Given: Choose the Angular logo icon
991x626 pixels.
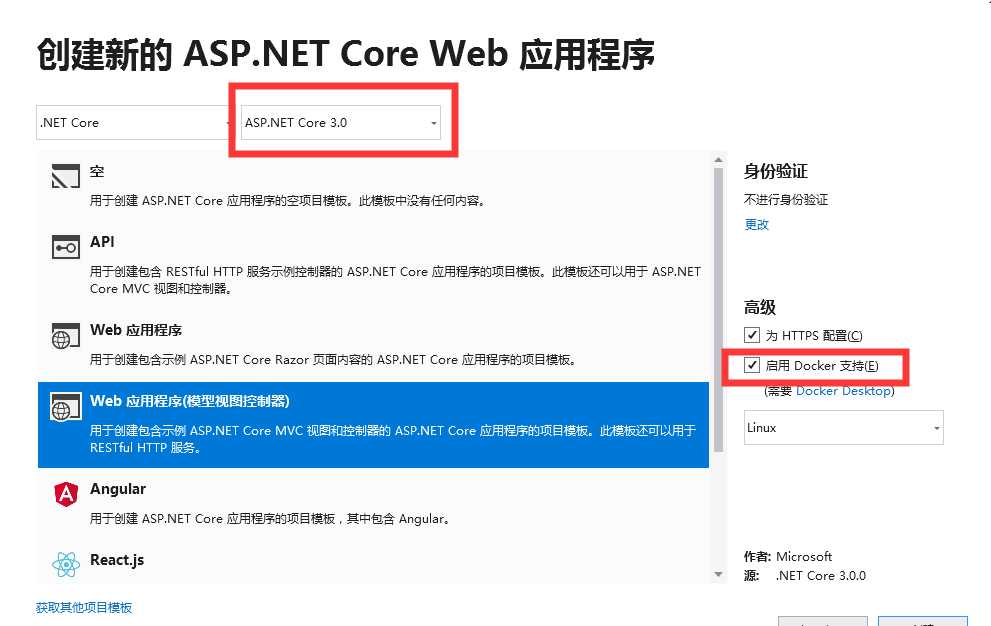Looking at the screenshot, I should click(66, 494).
